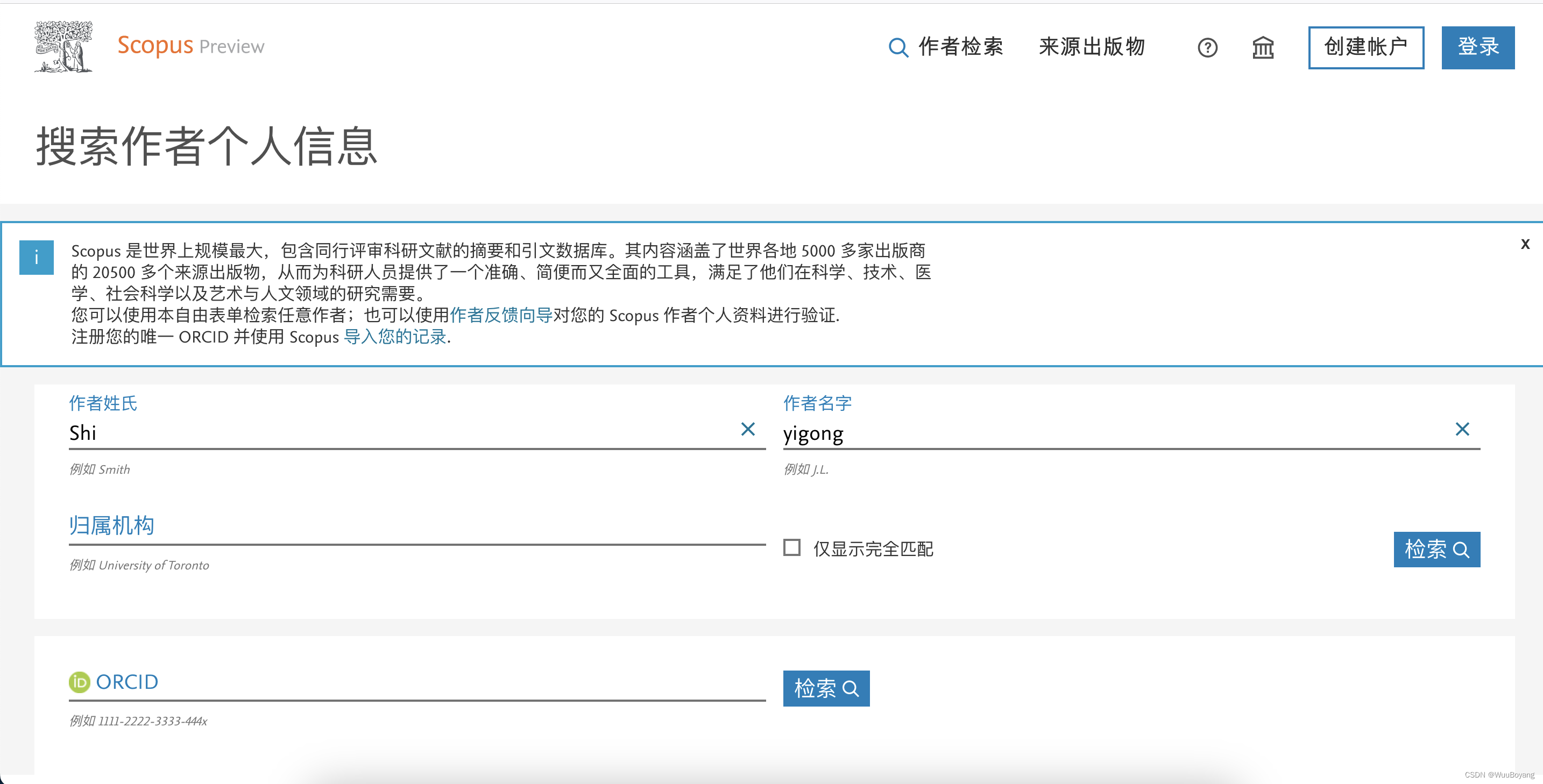This screenshot has width=1543, height=784.
Task: Click the institution building icon
Action: click(x=1263, y=47)
